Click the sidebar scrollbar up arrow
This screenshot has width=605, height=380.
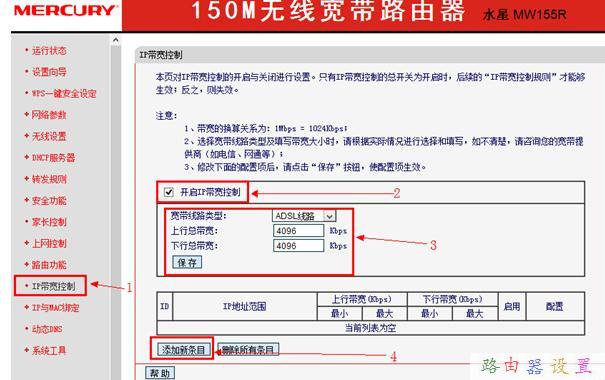[116, 40]
